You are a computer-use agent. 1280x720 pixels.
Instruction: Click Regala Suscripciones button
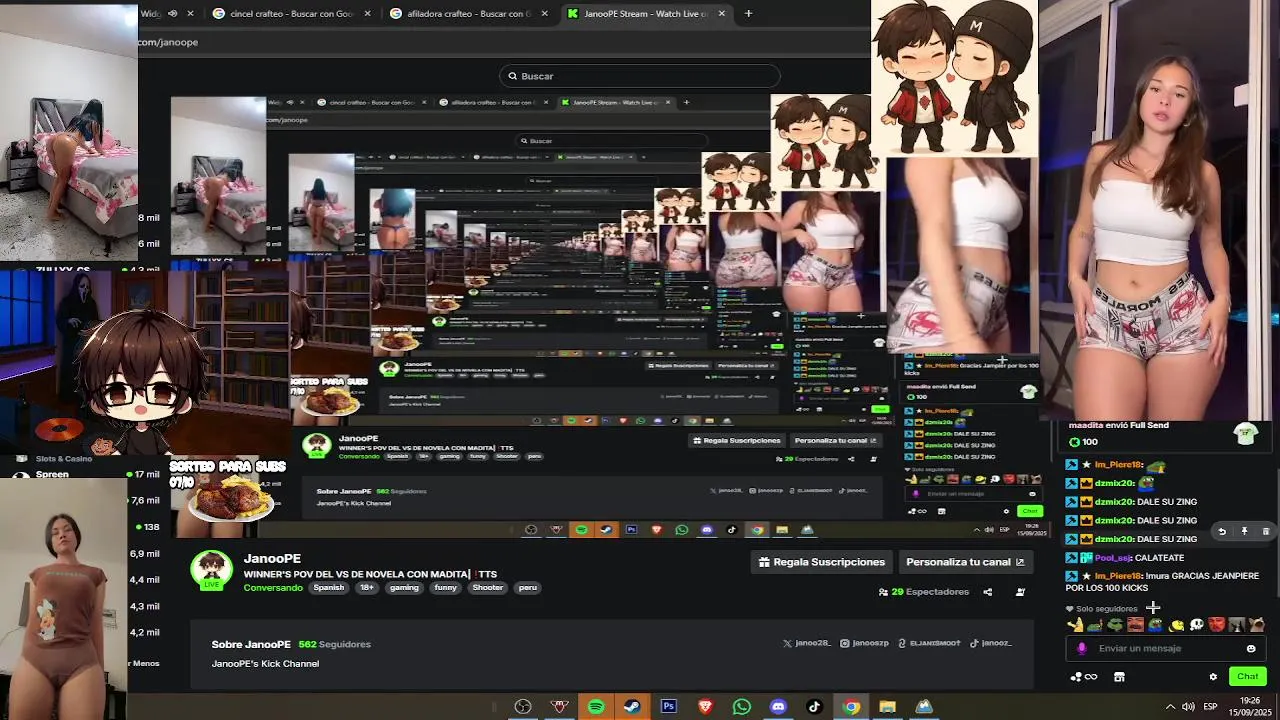822,562
